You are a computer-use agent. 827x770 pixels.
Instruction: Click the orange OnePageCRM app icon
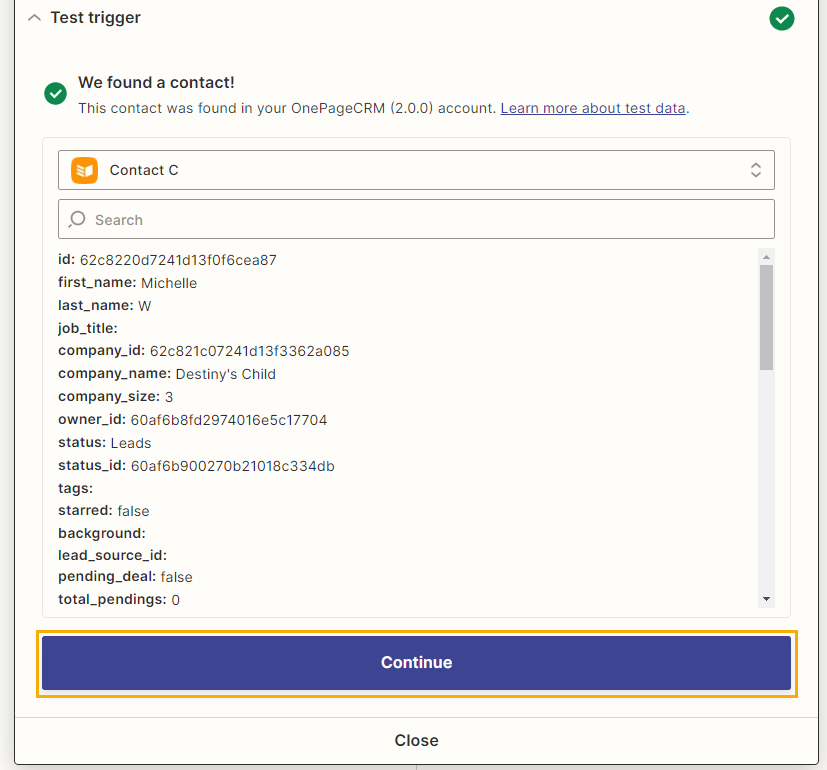[84, 170]
